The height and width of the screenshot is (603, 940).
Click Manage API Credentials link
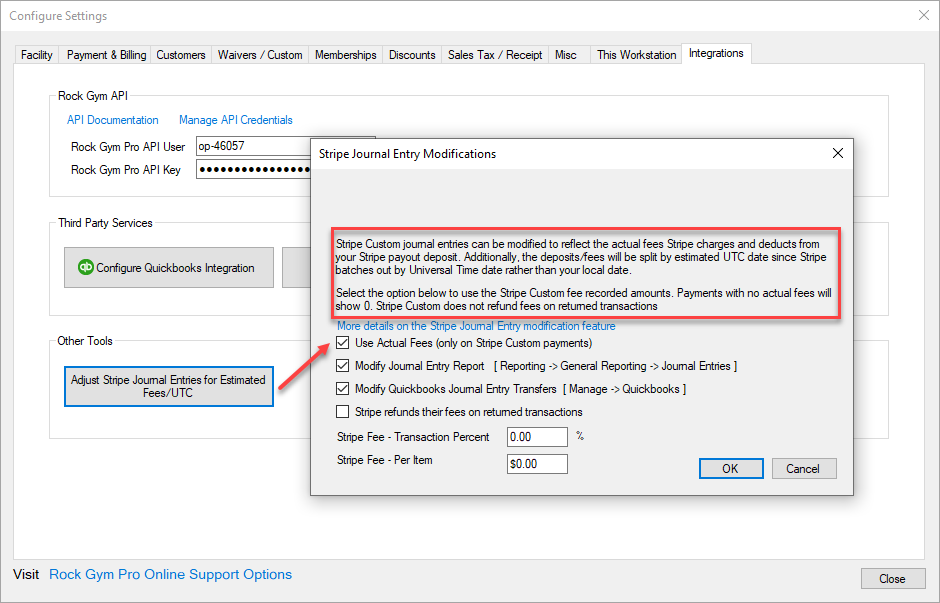(236, 120)
